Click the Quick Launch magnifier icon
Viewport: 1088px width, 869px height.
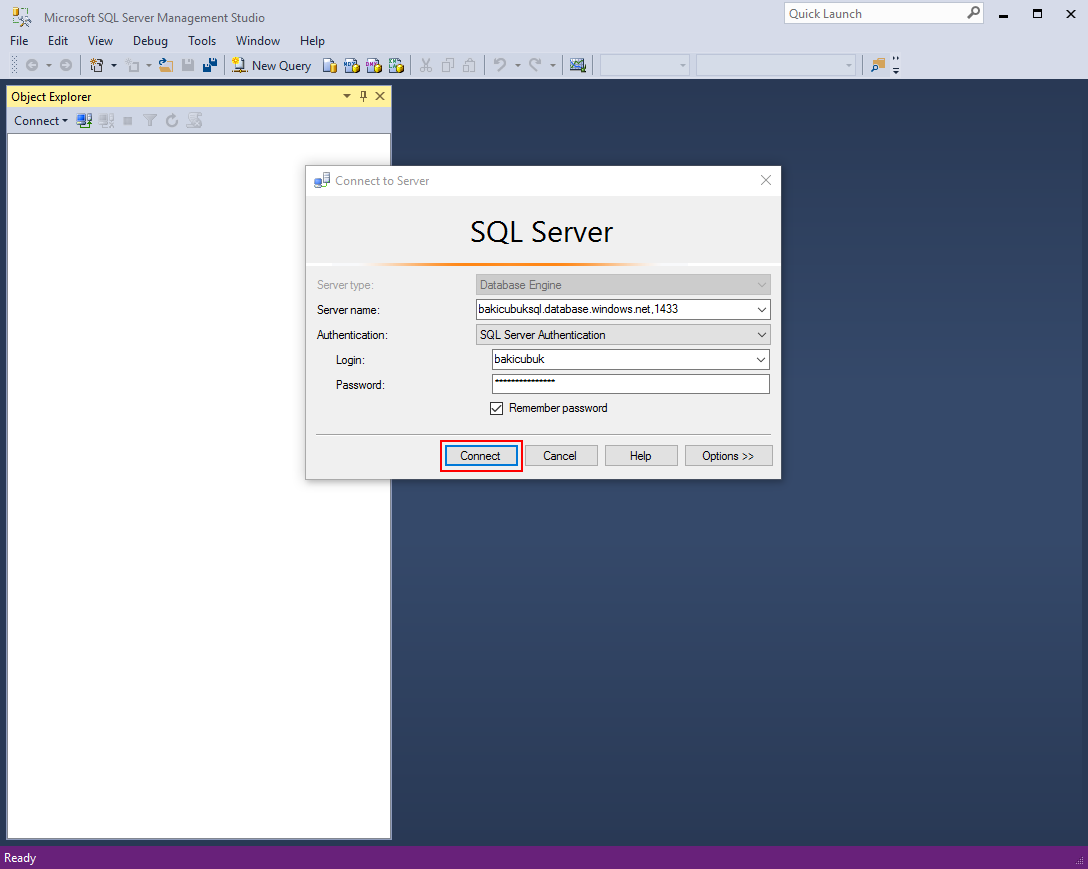coord(974,13)
